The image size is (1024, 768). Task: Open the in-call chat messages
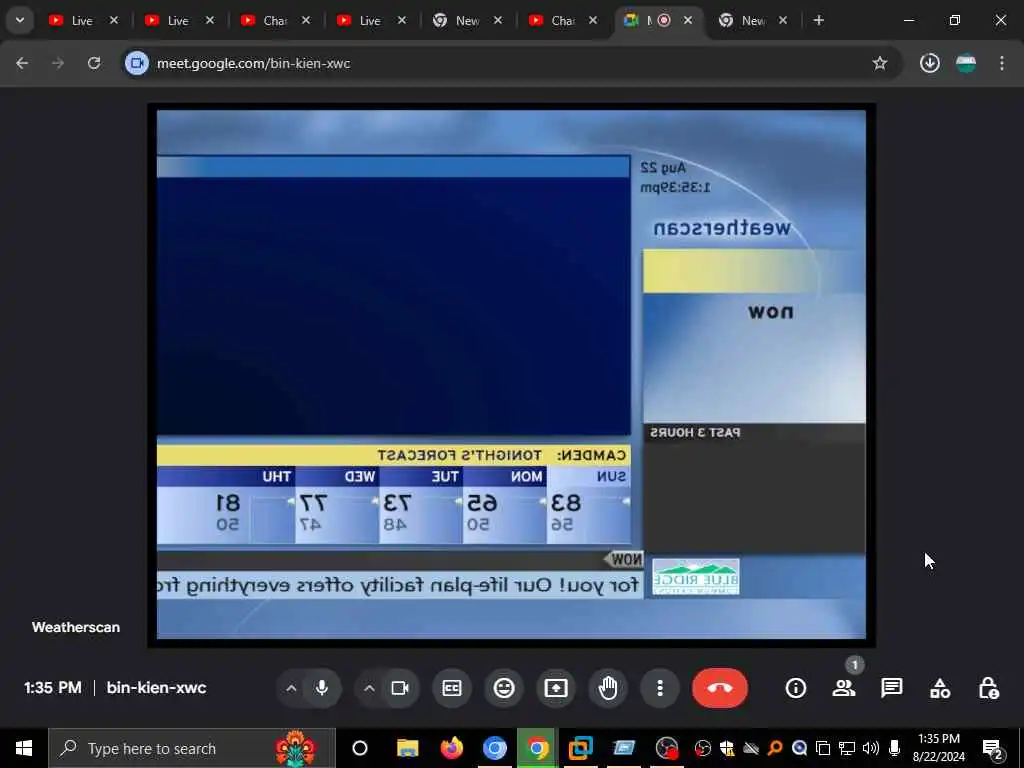pos(891,688)
